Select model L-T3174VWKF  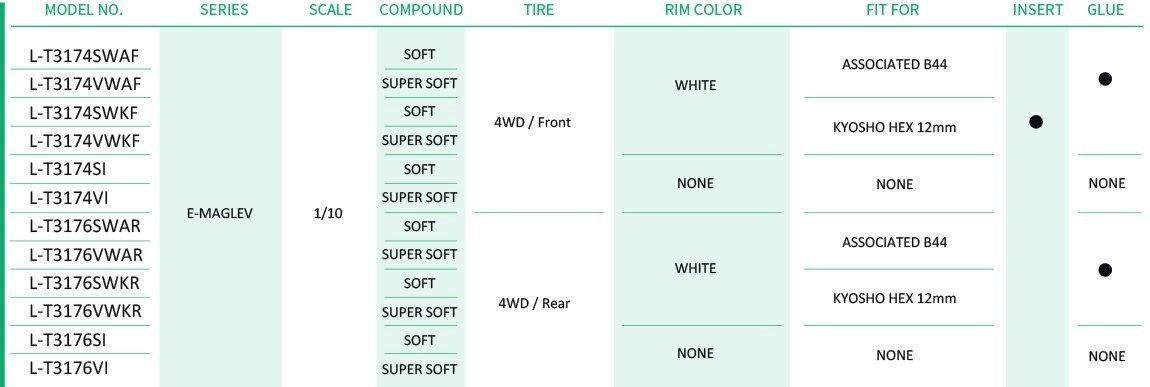(84, 139)
